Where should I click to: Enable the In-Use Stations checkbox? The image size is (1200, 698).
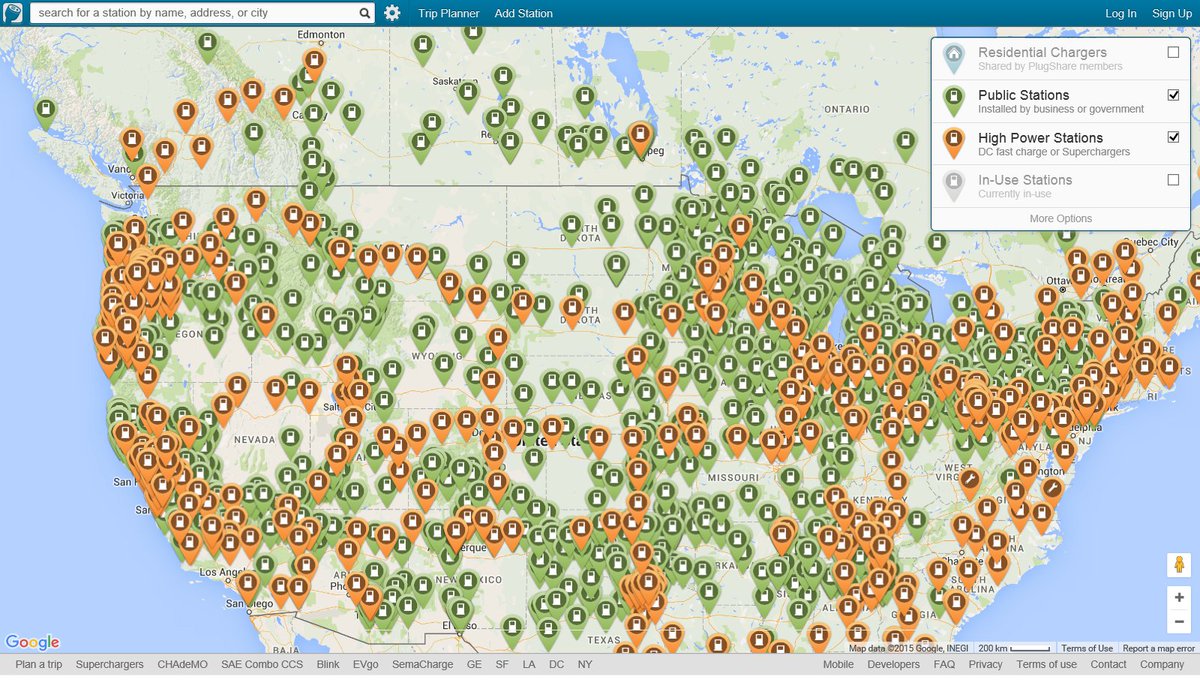pos(1173,180)
